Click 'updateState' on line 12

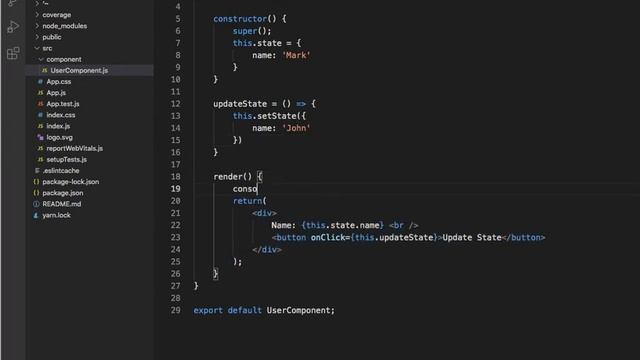pos(240,104)
